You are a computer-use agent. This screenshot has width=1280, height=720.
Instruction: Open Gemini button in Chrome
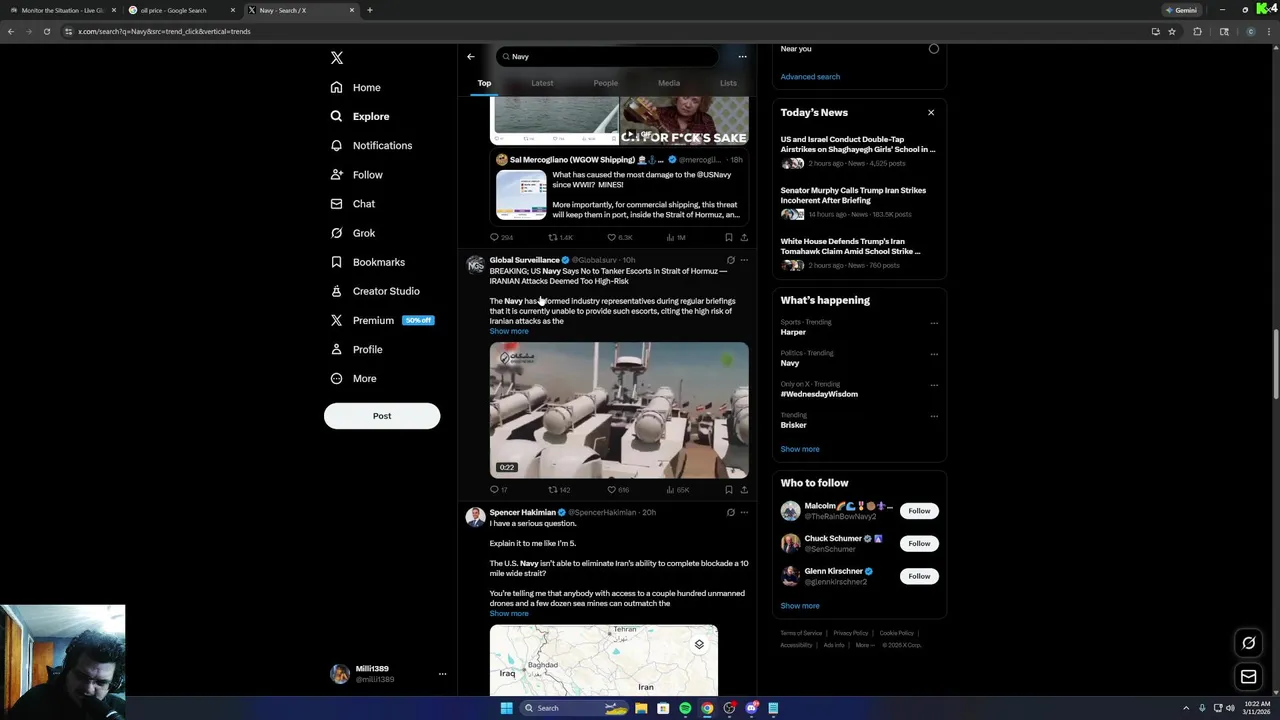coord(1181,10)
